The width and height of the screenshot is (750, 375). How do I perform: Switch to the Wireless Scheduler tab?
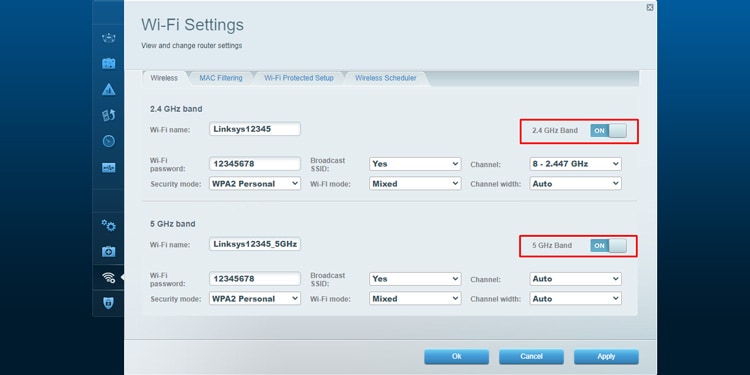click(x=386, y=78)
